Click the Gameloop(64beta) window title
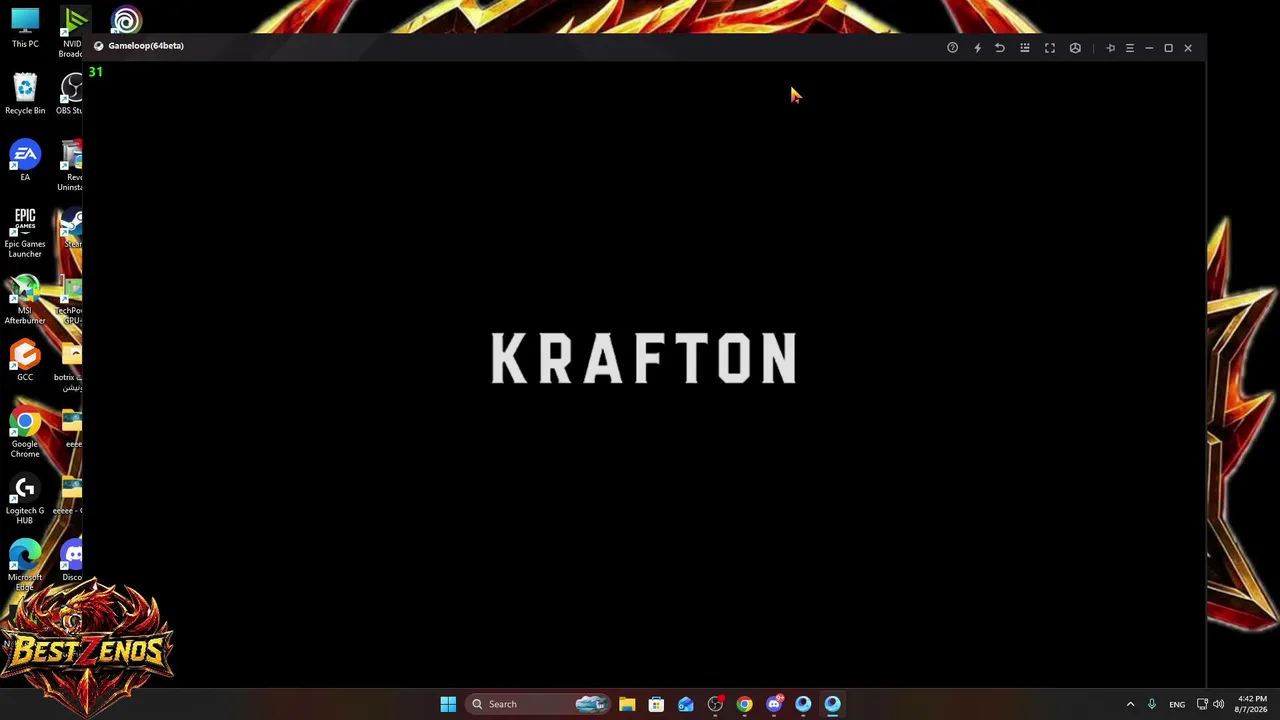Screen dimensions: 1280x720 [146, 46]
